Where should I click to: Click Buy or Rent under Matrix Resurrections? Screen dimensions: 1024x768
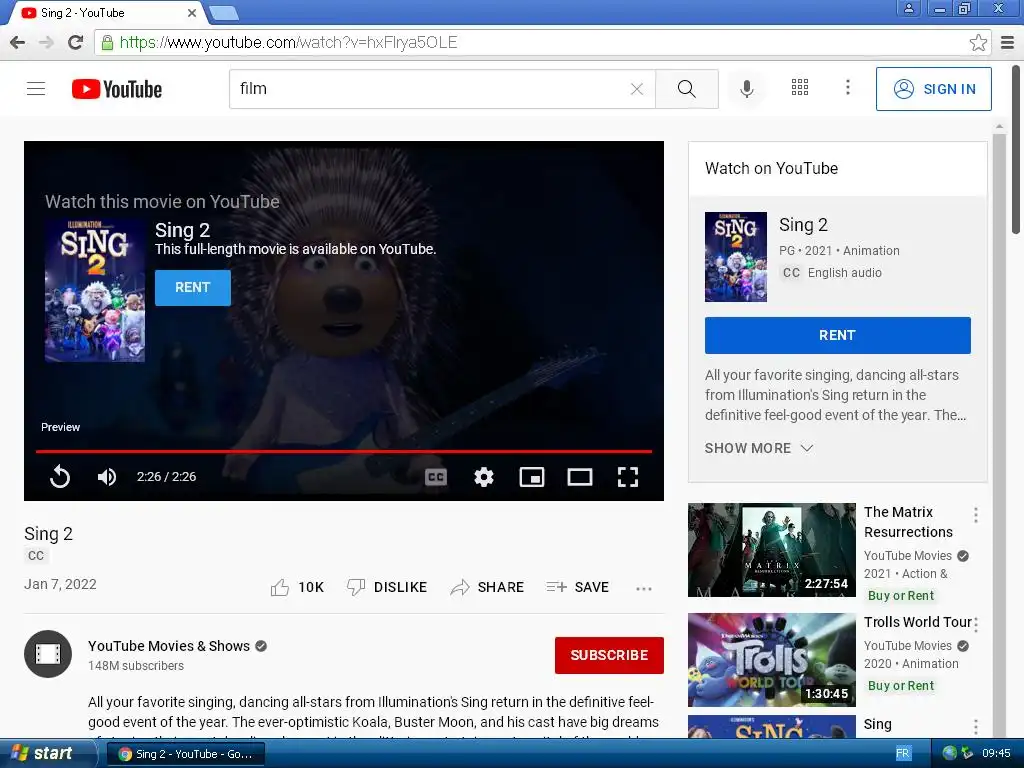[x=901, y=596]
